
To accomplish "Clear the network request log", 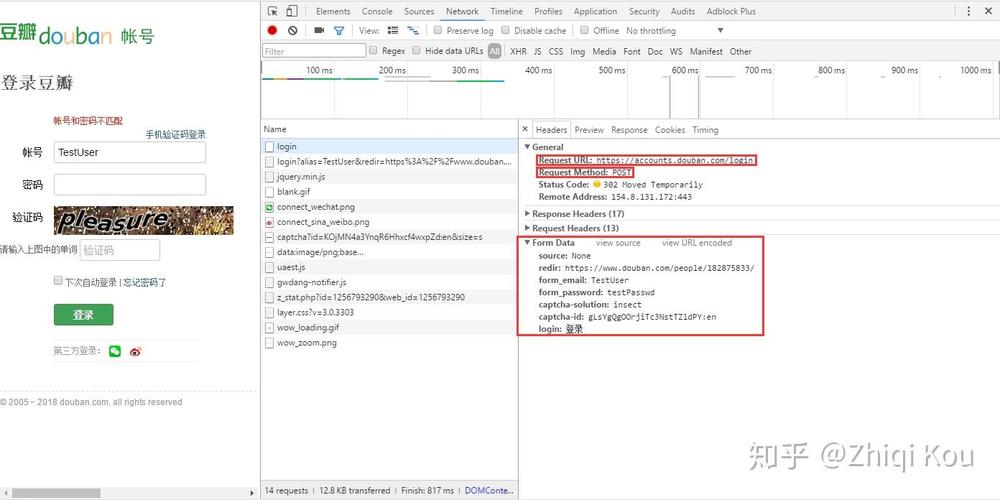I will point(292,31).
